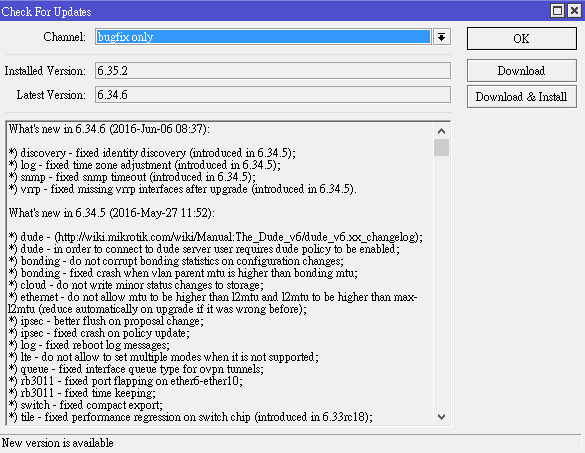Click the 'What's new in 6.34.6' heading
The height and width of the screenshot is (453, 585).
tap(109, 129)
